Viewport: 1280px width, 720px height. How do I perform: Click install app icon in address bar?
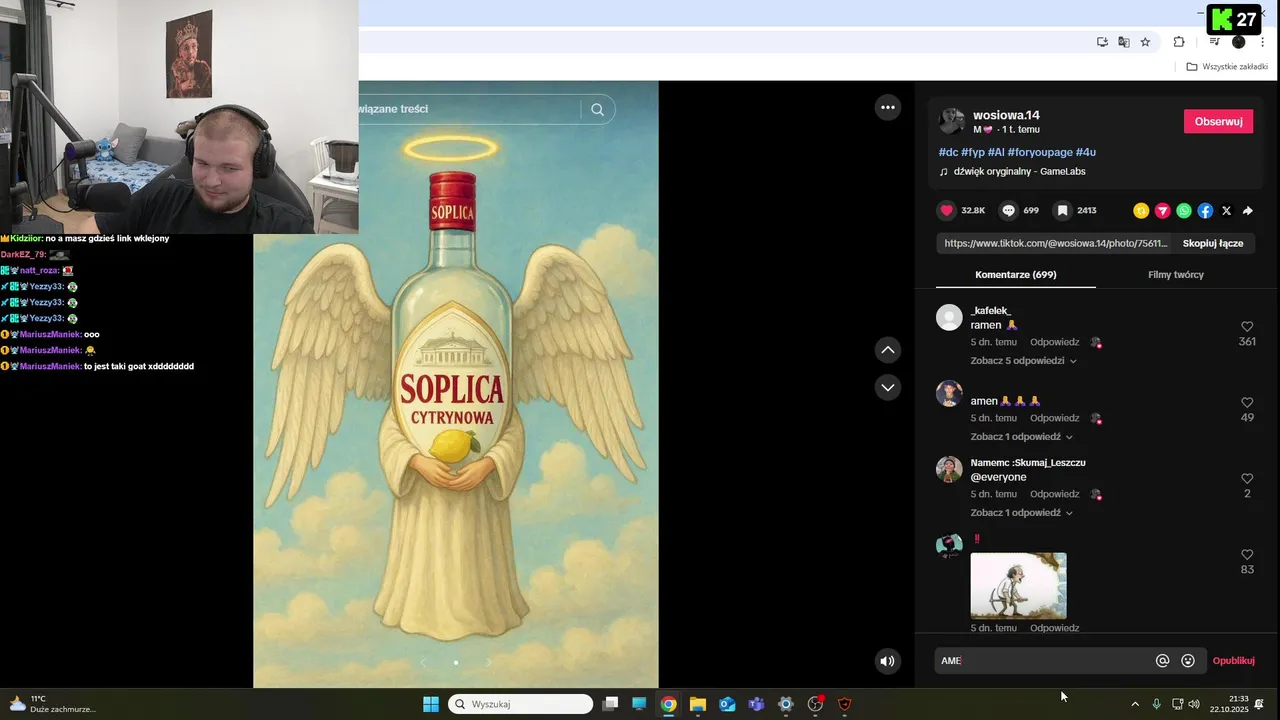click(x=1102, y=42)
